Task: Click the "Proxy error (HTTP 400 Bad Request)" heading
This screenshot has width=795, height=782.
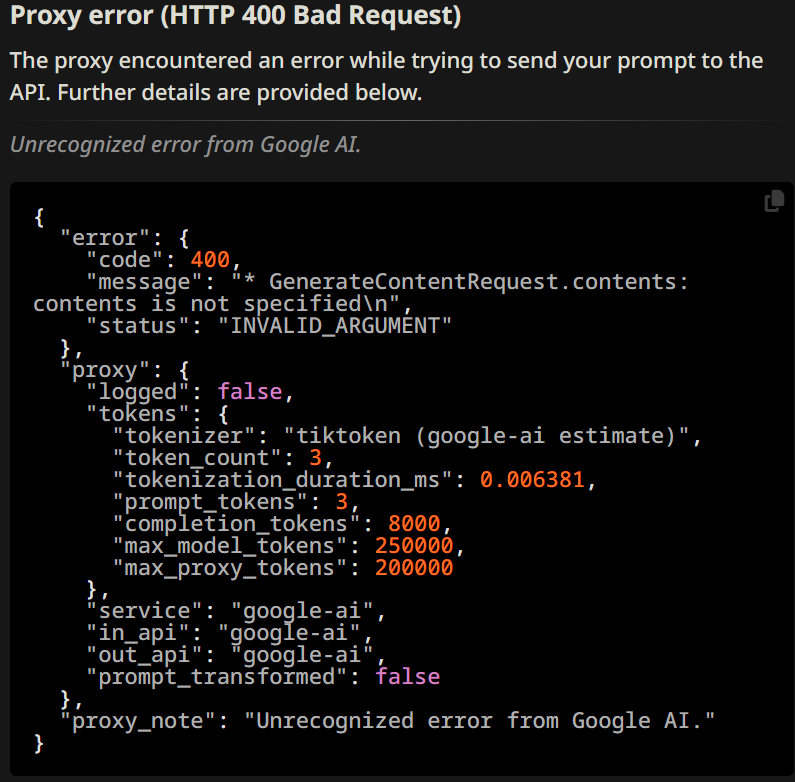Action: [x=236, y=17]
